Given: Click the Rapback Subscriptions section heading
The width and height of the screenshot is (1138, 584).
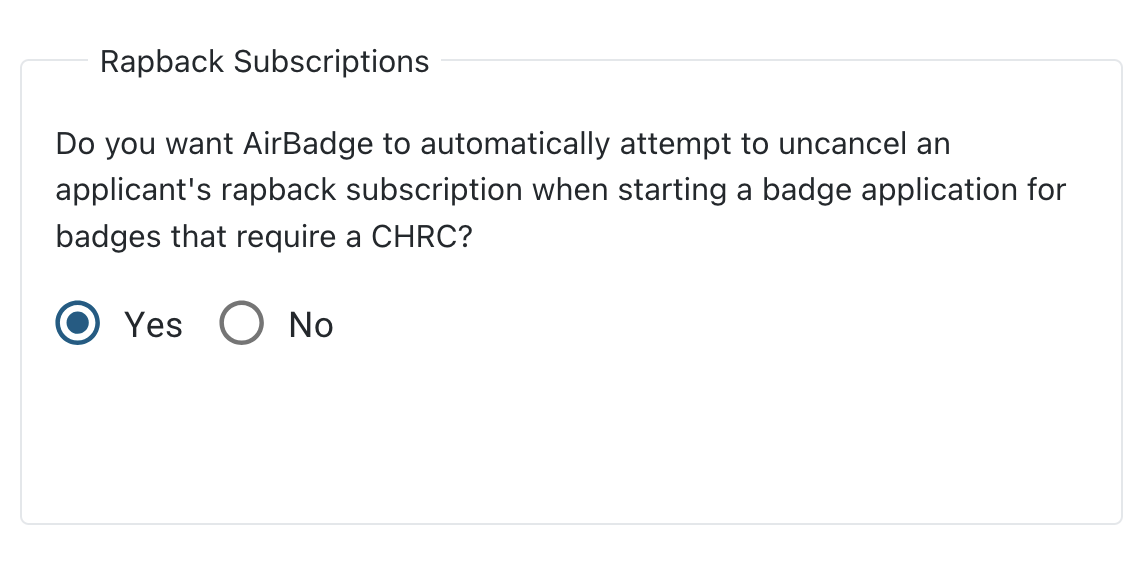Looking at the screenshot, I should pyautogui.click(x=265, y=62).
